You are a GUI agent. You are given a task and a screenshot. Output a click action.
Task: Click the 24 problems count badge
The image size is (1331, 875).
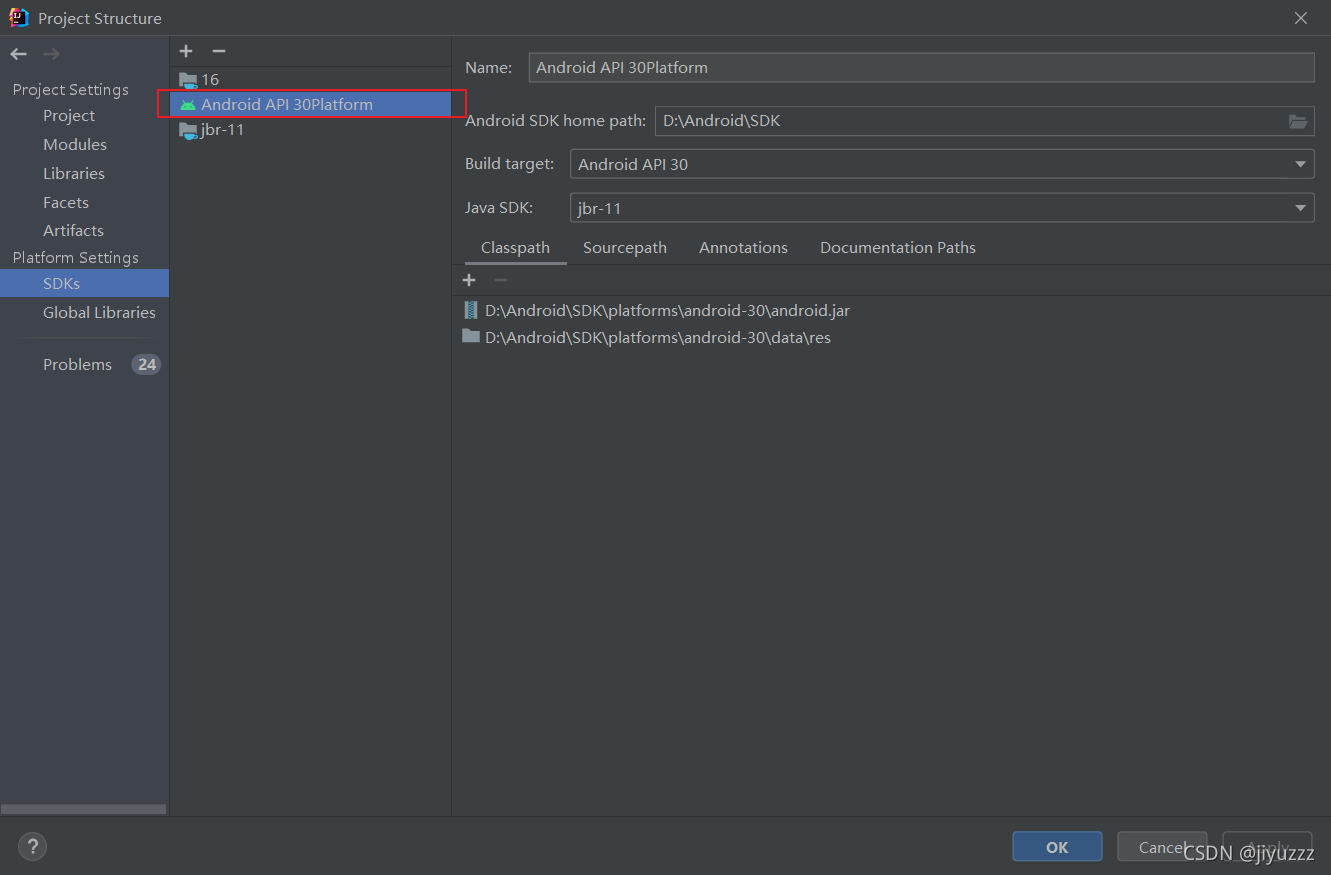coord(146,364)
